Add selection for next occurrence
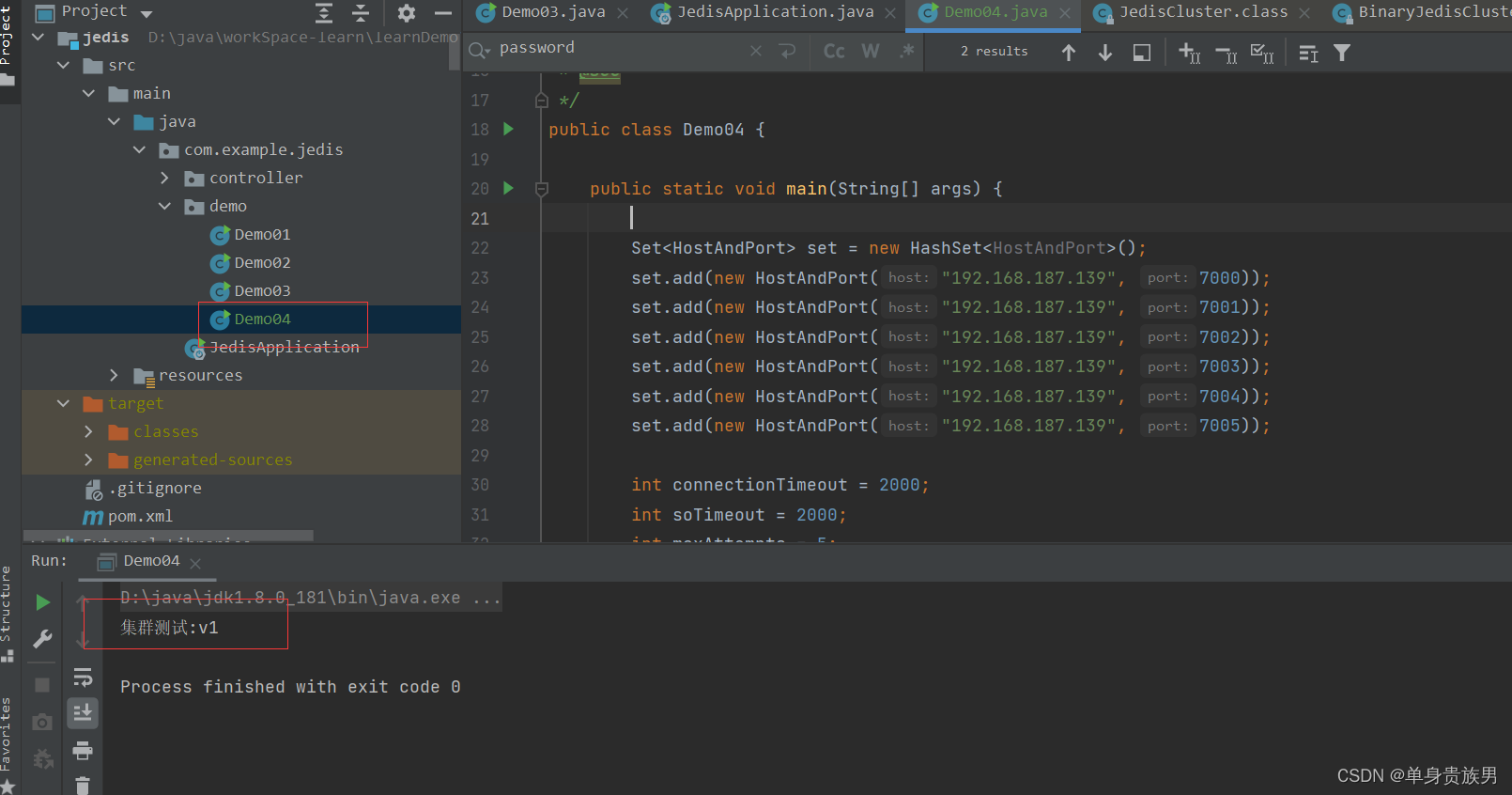This screenshot has height=795, width=1512. [x=1189, y=53]
